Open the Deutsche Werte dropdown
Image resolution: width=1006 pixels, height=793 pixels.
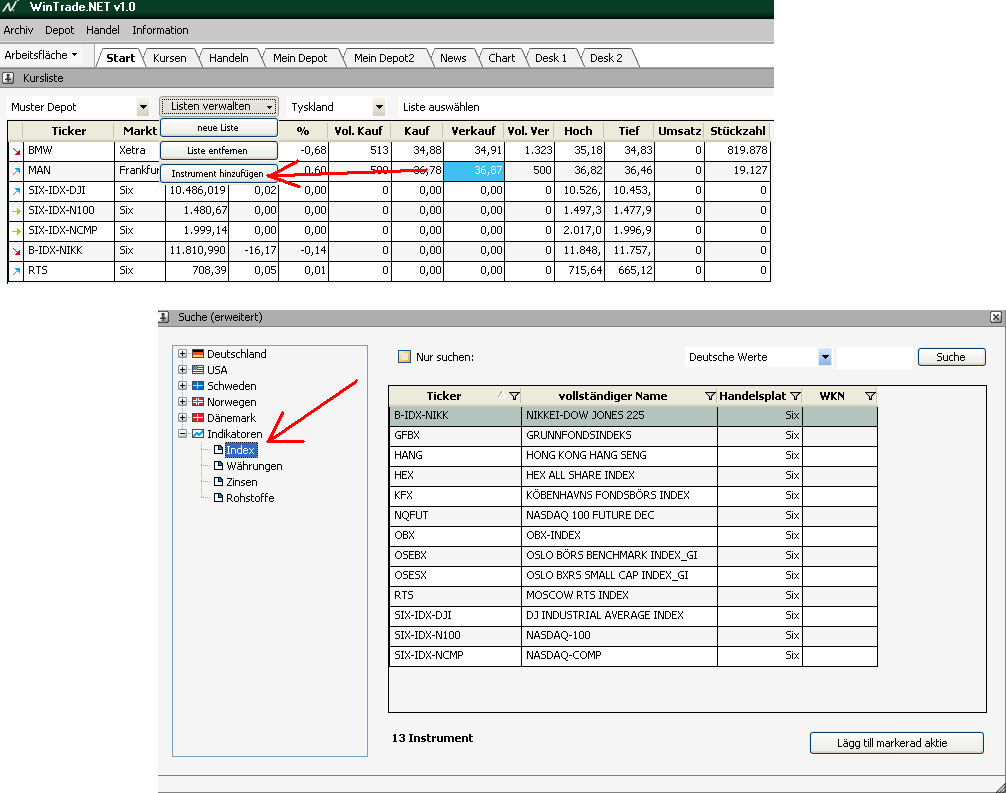(x=825, y=357)
